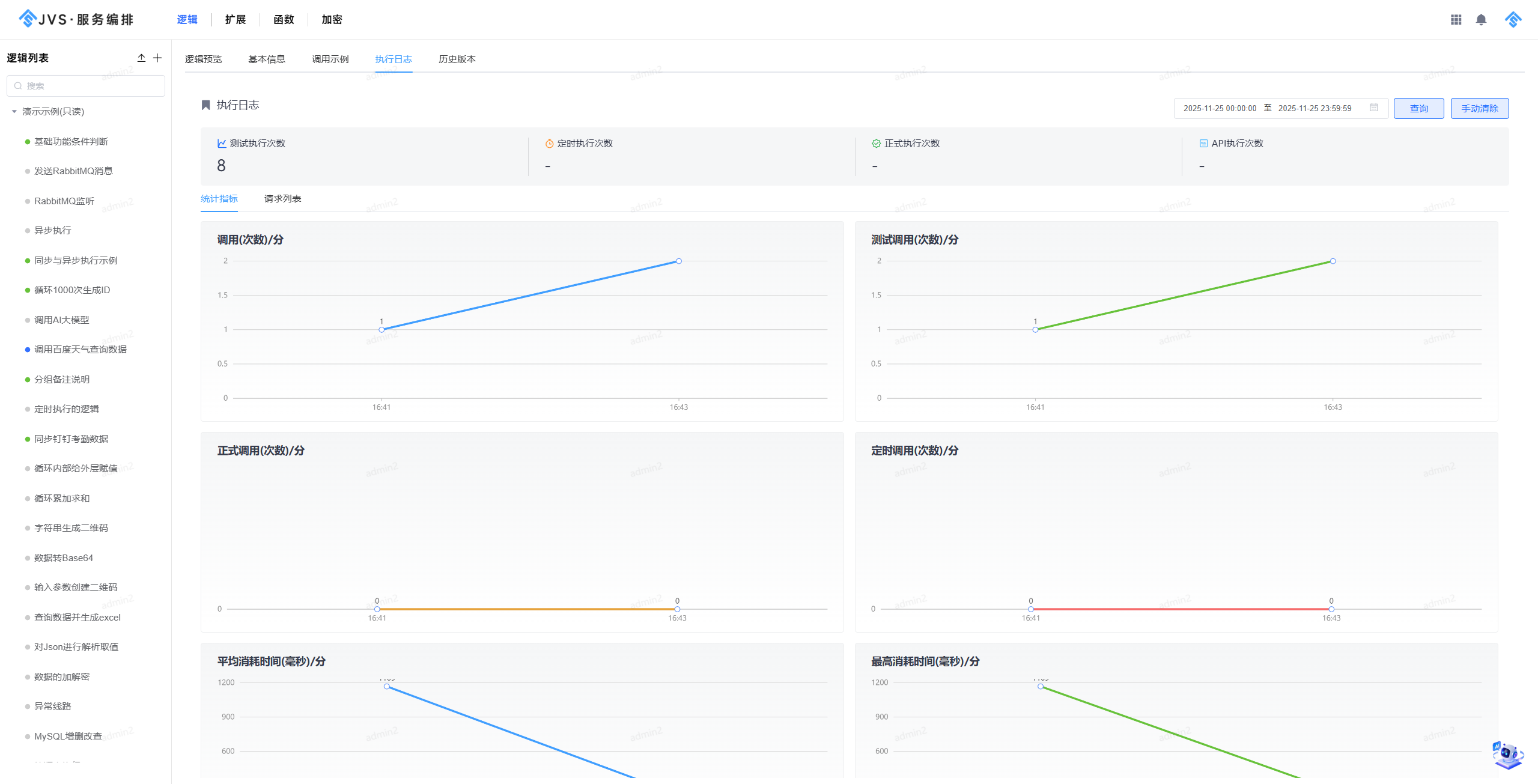Click the 手动清除 button

click(x=1479, y=109)
